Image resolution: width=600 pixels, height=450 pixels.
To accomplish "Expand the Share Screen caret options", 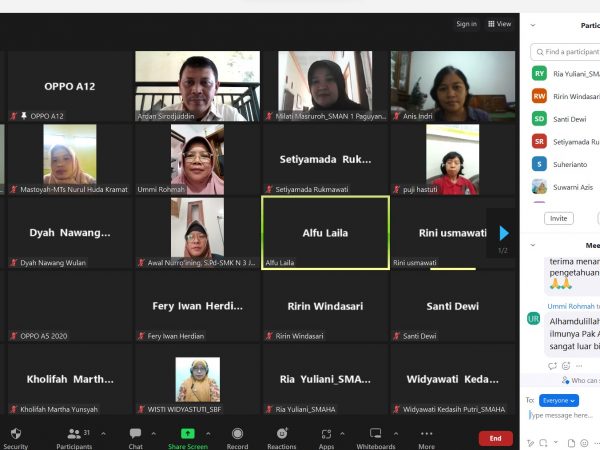I will pos(208,434).
